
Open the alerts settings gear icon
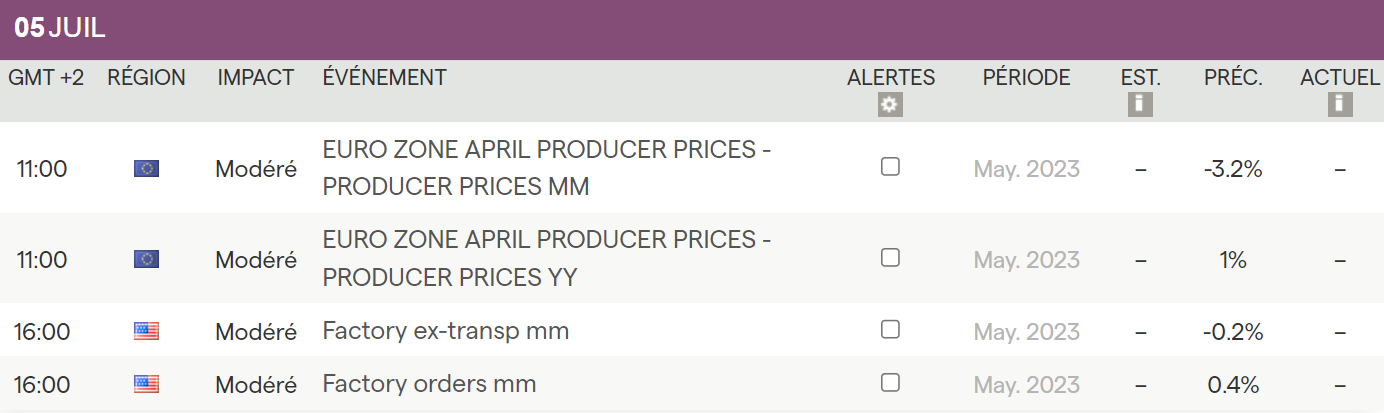click(890, 105)
